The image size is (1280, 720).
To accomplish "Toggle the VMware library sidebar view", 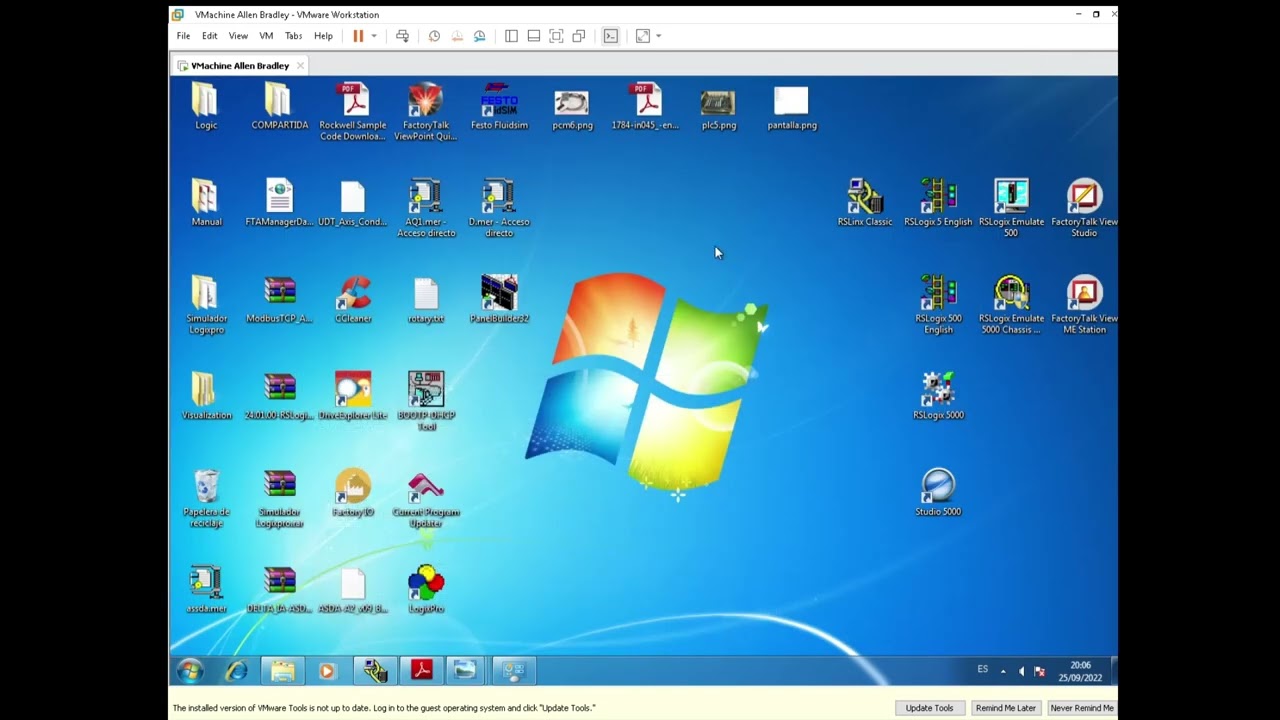I will [x=511, y=36].
